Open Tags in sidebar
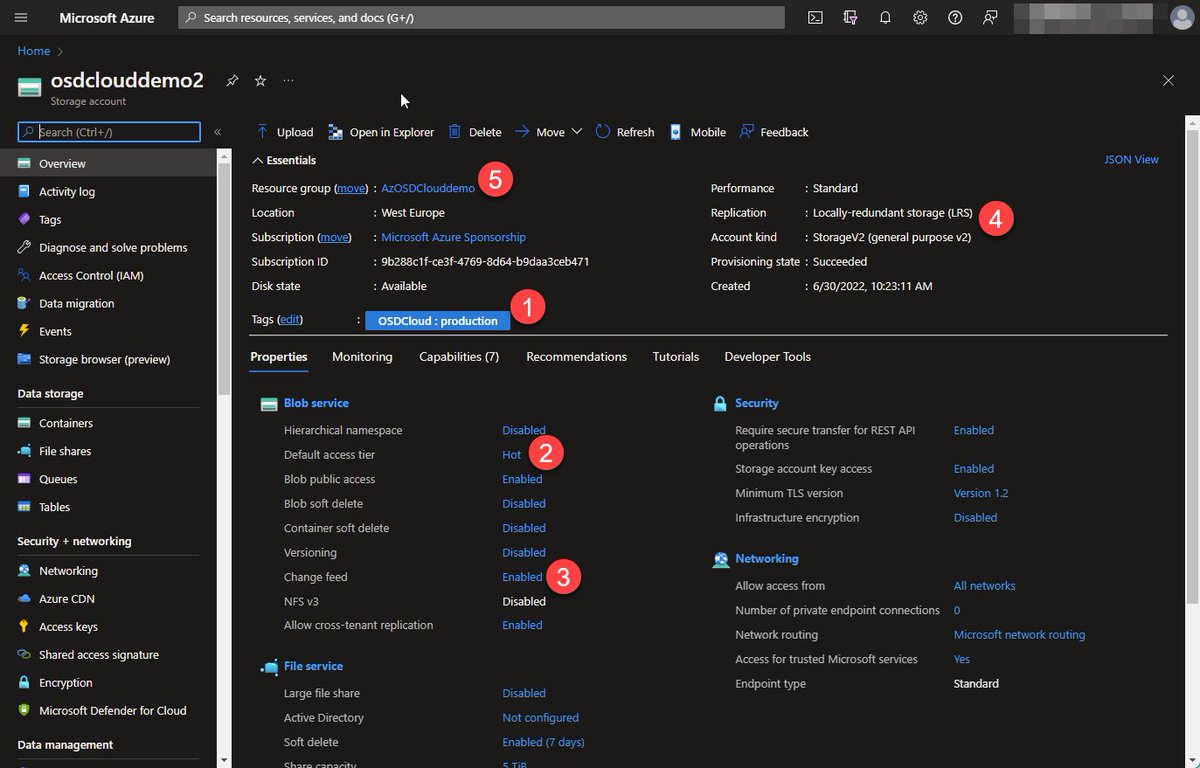This screenshot has height=768, width=1200. pos(50,219)
